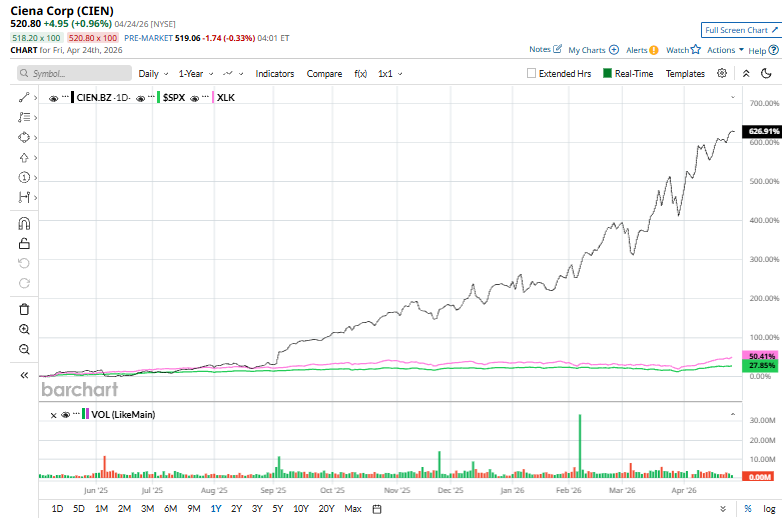Image resolution: width=782 pixels, height=520 pixels.
Task: Open the Indicators menu
Action: (275, 73)
